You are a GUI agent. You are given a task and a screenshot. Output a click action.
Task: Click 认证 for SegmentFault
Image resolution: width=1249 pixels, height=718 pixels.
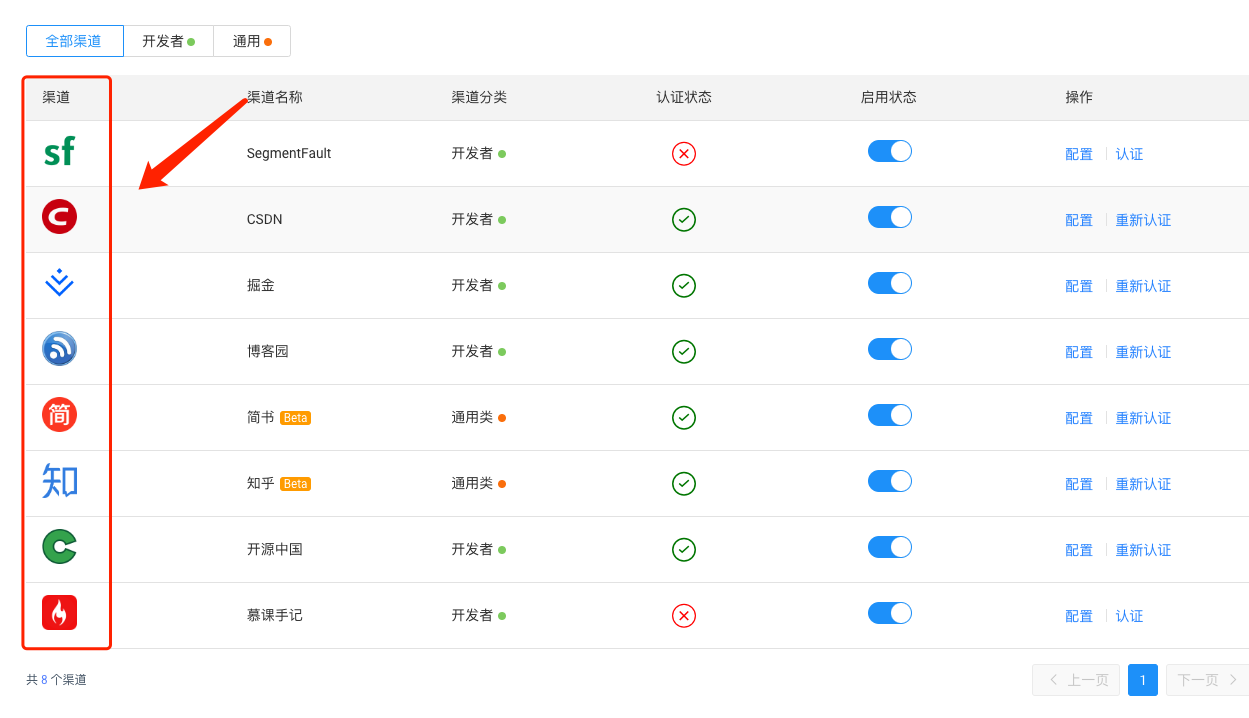(x=1130, y=154)
